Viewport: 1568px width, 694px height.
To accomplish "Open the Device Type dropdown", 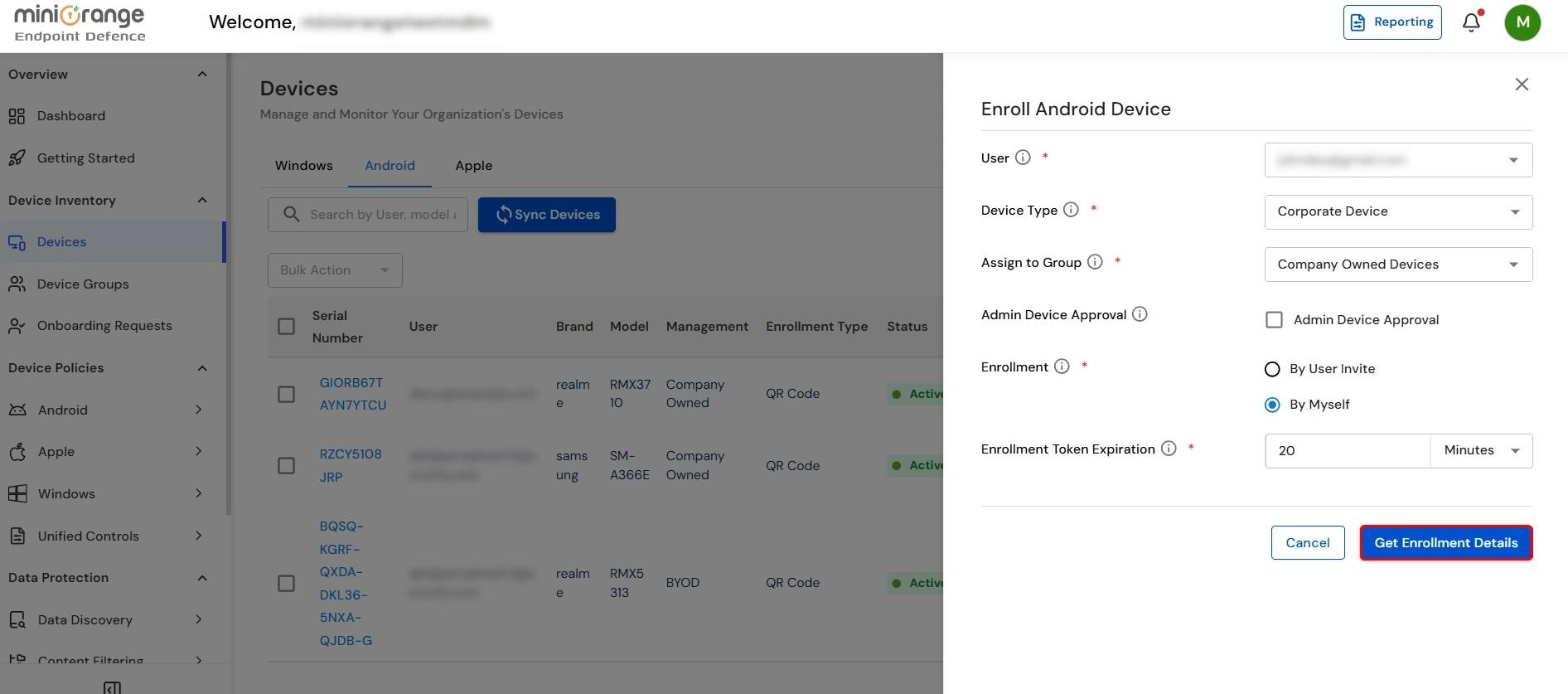I will (x=1398, y=212).
